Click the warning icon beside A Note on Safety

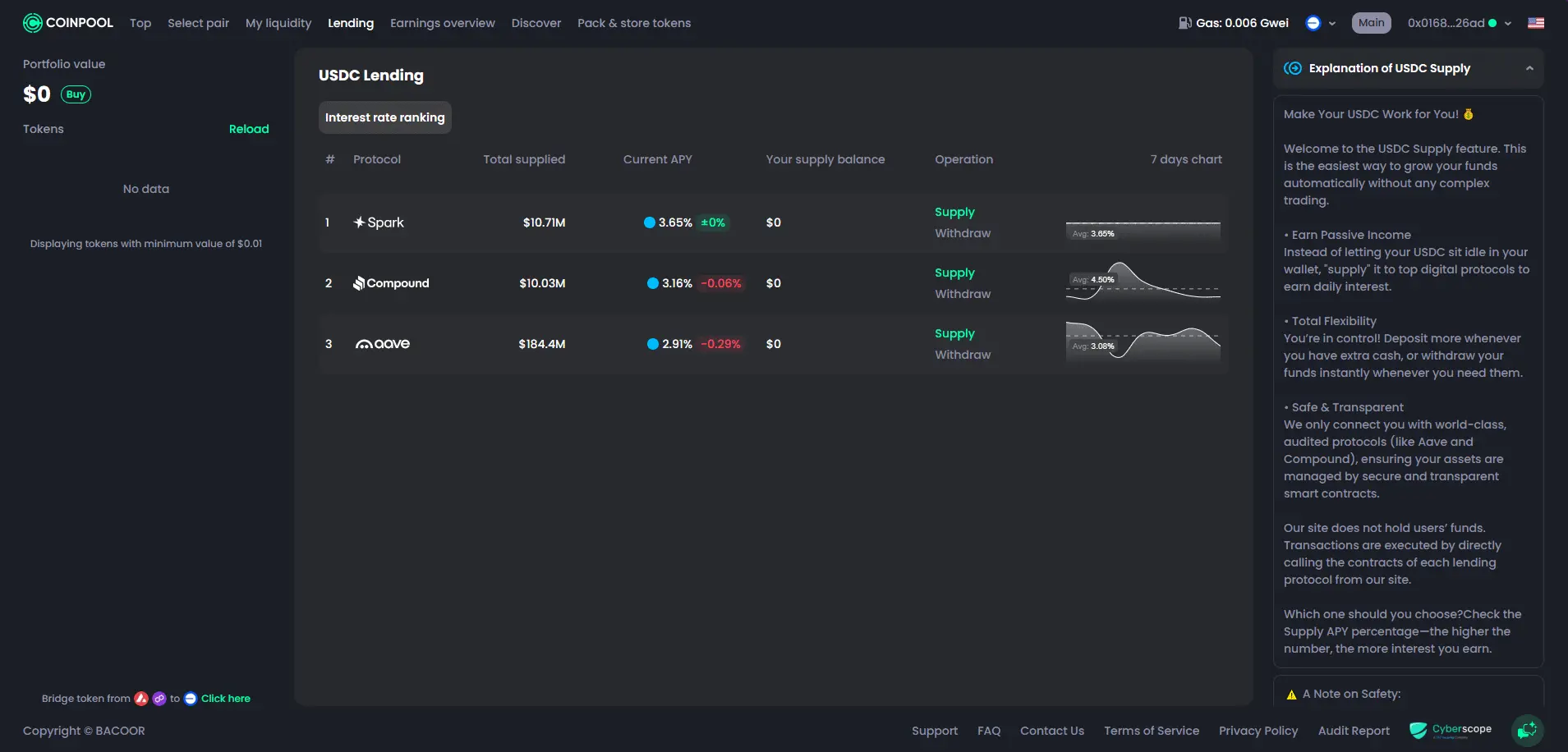point(1291,695)
